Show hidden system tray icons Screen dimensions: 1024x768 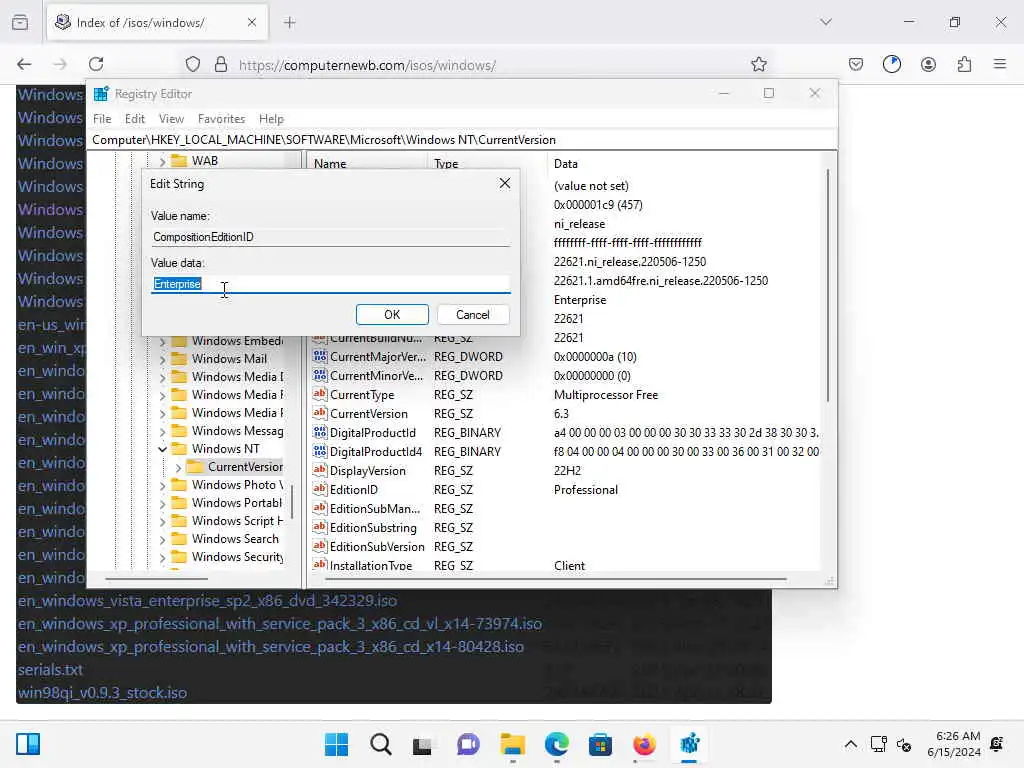[x=850, y=744]
